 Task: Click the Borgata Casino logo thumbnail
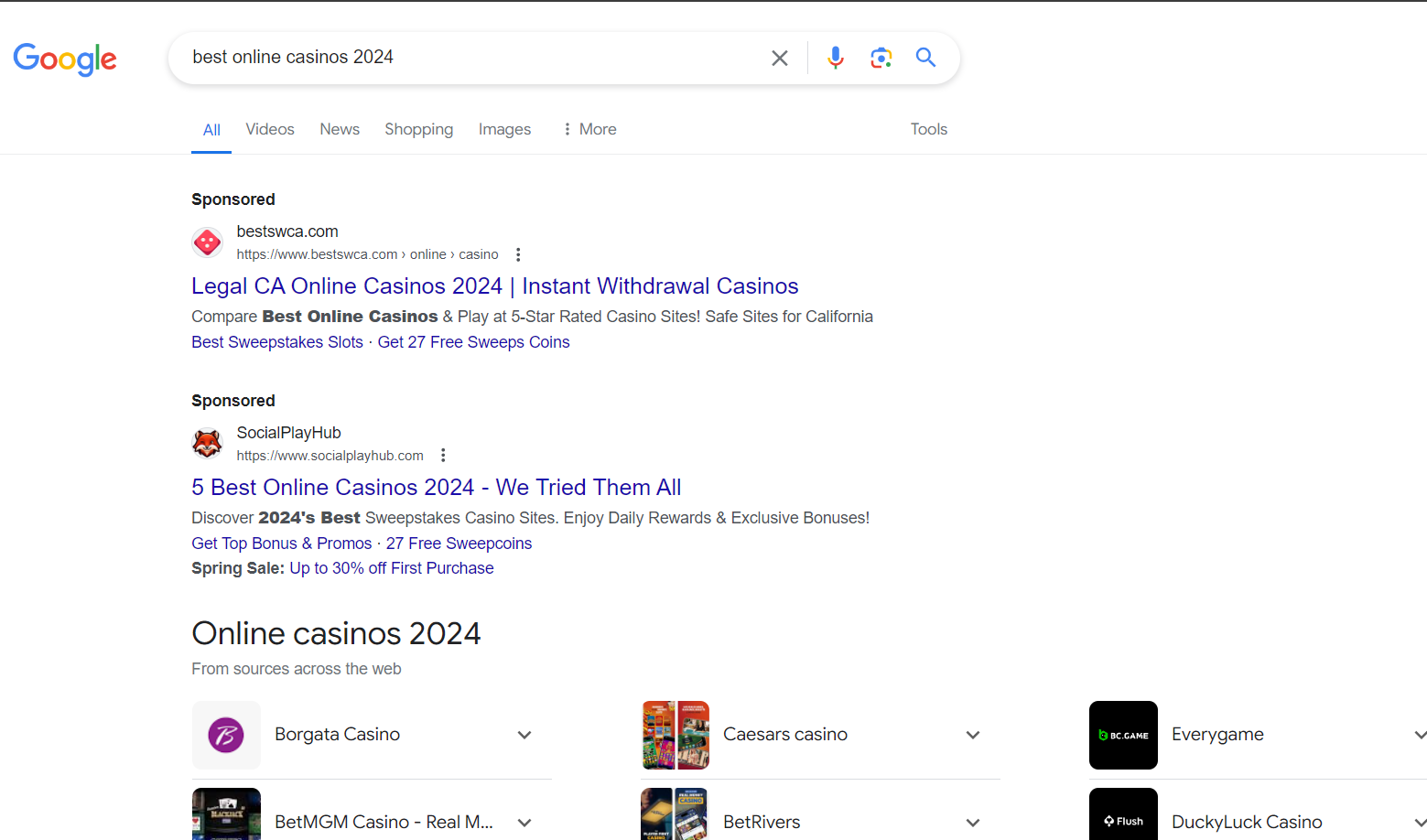[226, 735]
